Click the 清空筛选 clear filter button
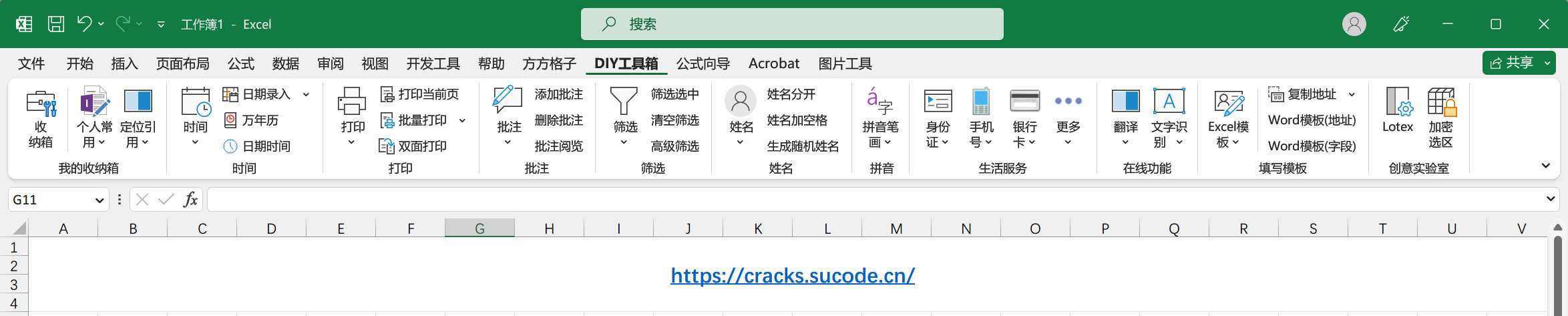1568x316 pixels. (675, 120)
